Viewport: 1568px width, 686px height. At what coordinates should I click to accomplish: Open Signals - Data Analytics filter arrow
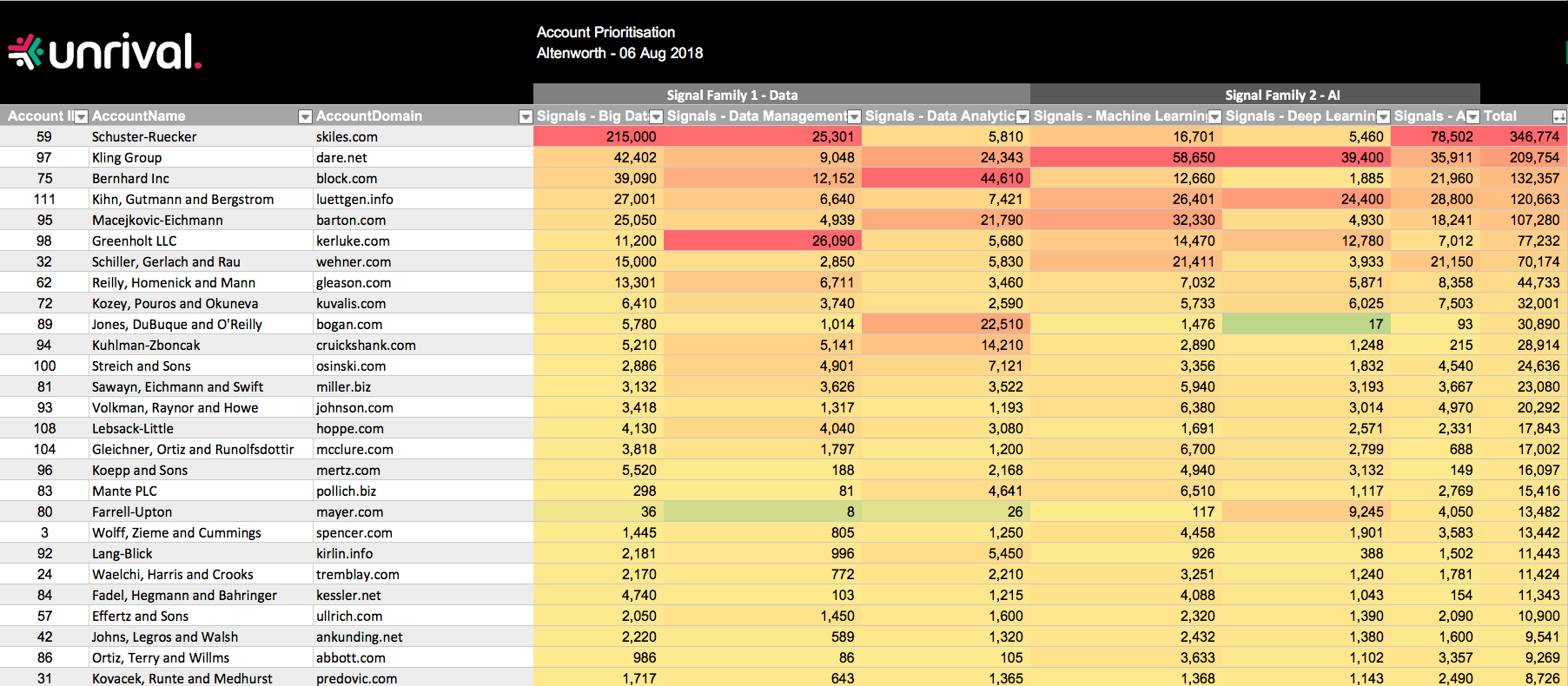pyautogui.click(x=1022, y=116)
